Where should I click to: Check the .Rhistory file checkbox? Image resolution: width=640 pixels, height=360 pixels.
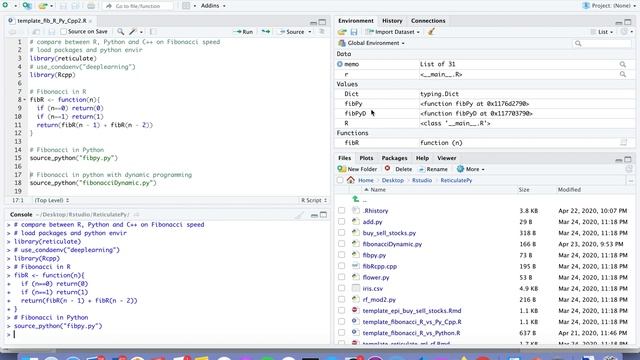[x=341, y=211]
